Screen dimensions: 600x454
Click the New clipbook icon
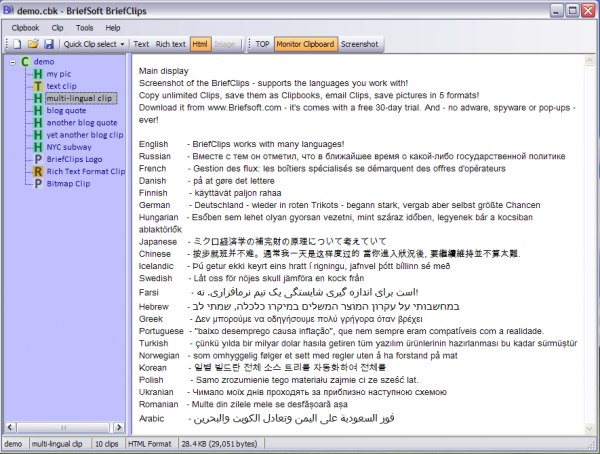(17, 44)
